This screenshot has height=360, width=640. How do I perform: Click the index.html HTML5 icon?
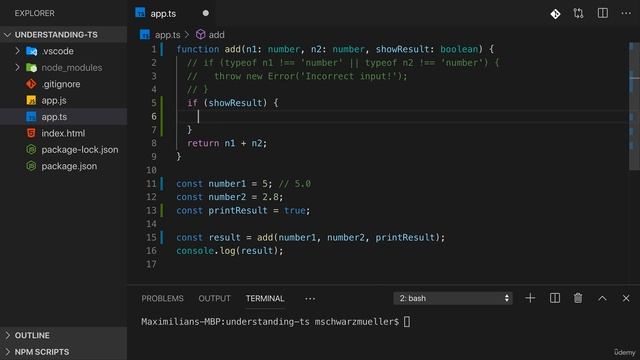31,133
